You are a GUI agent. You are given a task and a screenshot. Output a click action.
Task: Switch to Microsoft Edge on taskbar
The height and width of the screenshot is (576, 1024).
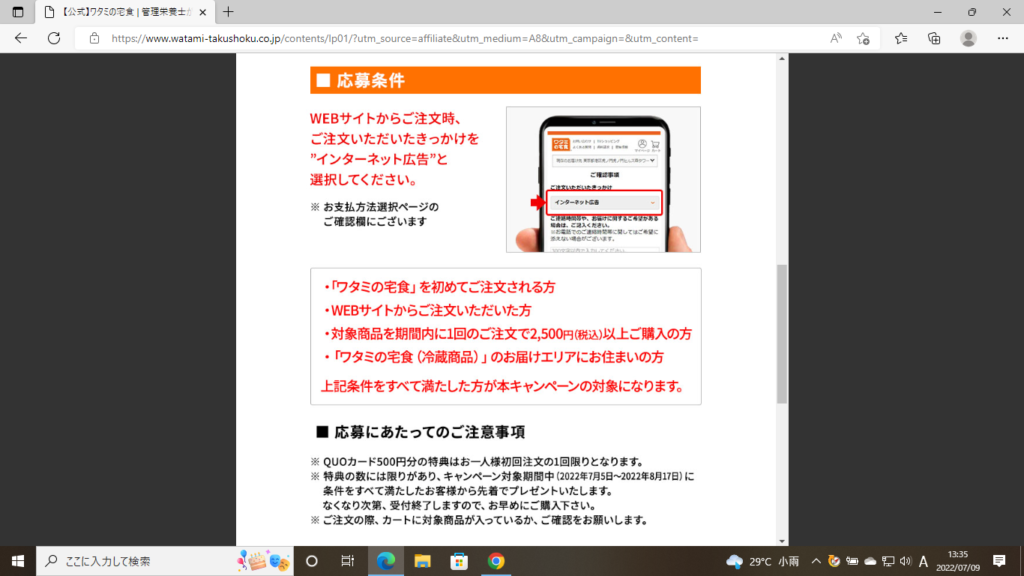pos(386,561)
